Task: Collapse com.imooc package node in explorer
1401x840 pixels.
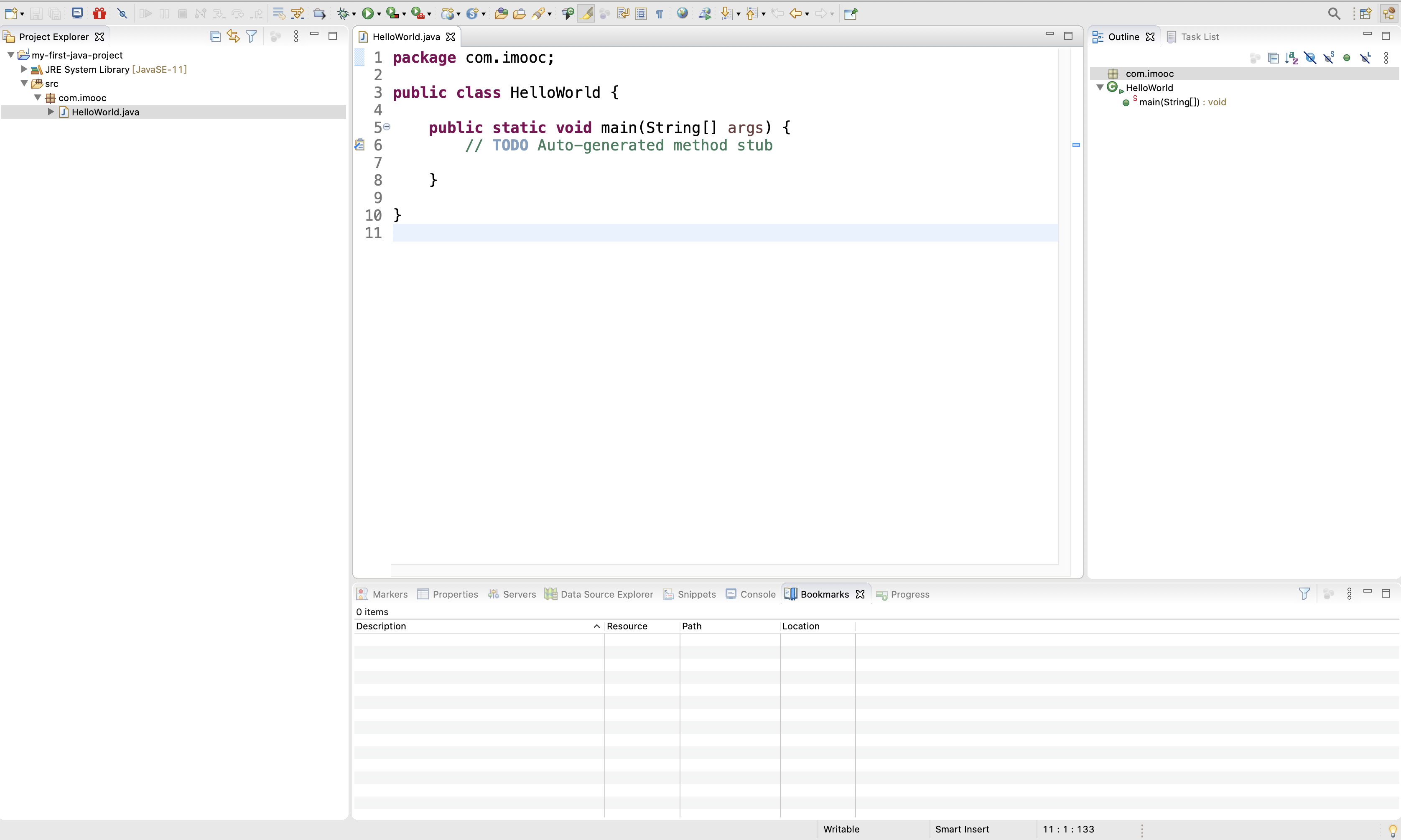Action: point(37,97)
